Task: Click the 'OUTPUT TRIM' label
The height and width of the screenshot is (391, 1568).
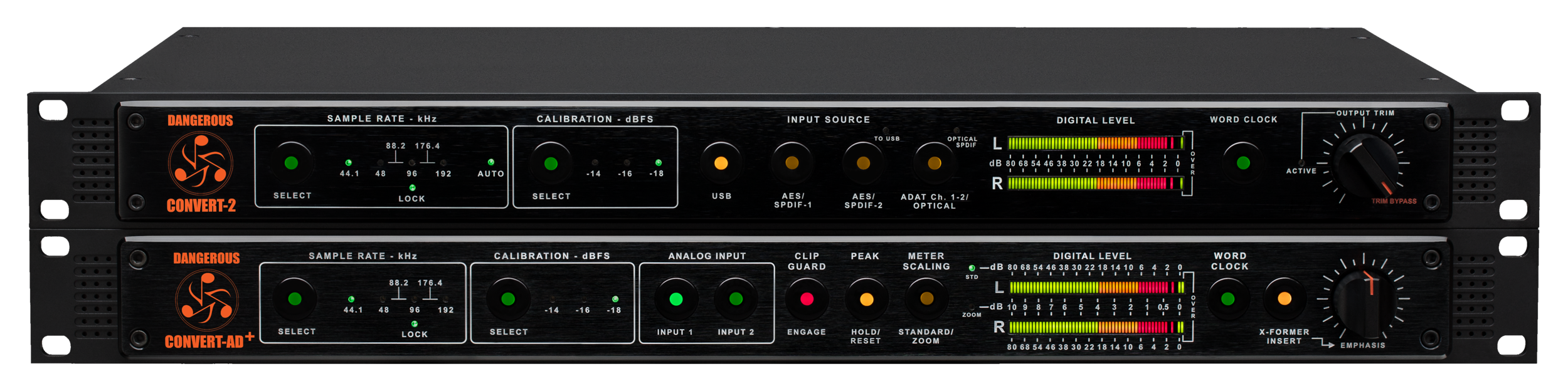Action: (x=1365, y=113)
